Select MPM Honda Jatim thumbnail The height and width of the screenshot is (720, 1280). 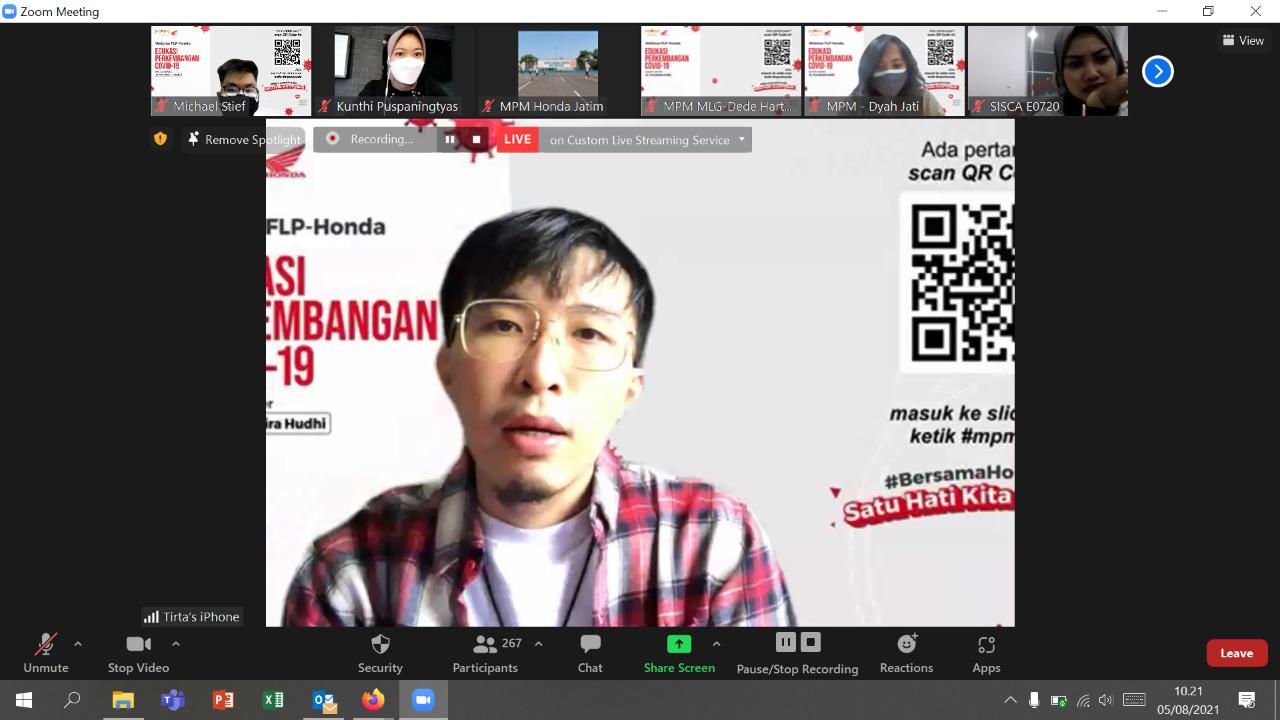558,71
